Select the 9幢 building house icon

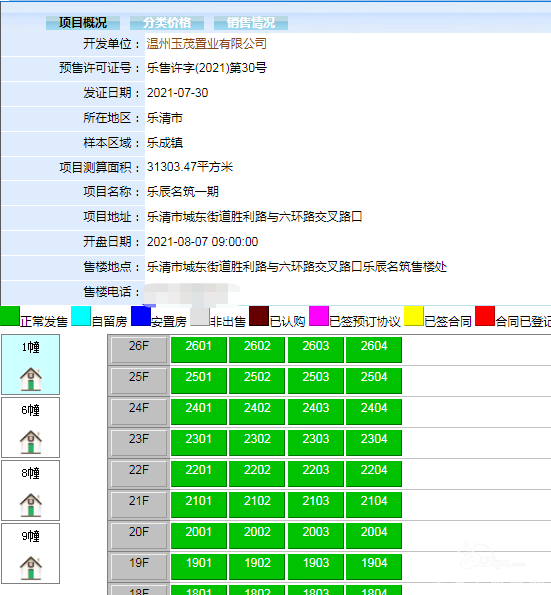pos(31,568)
